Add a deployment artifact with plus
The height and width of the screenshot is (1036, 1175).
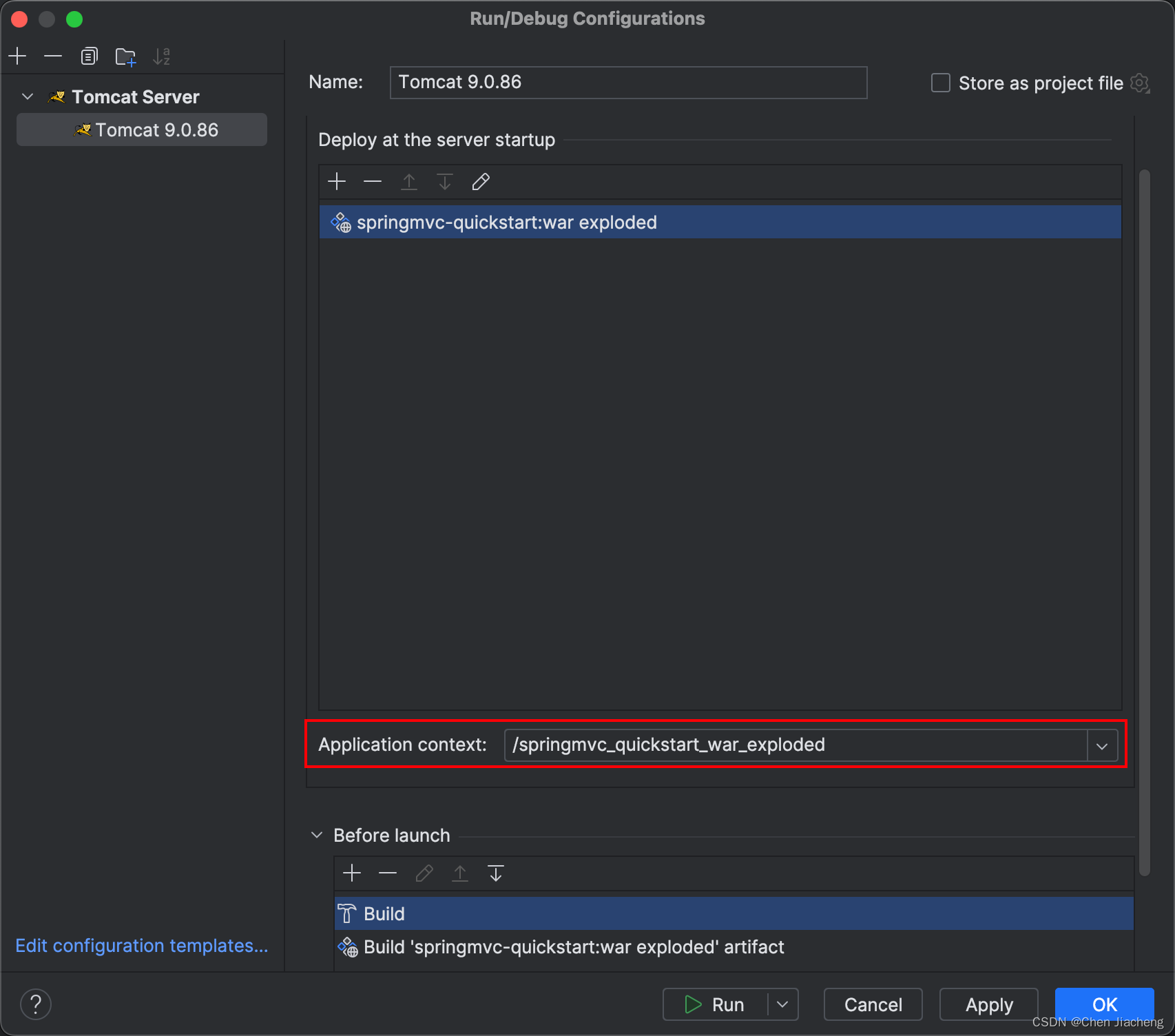pyautogui.click(x=337, y=182)
